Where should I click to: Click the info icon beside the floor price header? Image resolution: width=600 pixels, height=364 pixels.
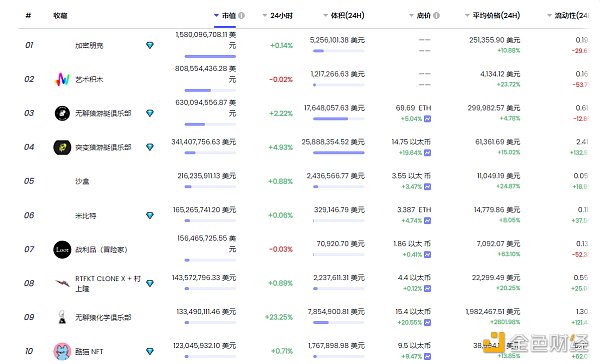[436, 15]
